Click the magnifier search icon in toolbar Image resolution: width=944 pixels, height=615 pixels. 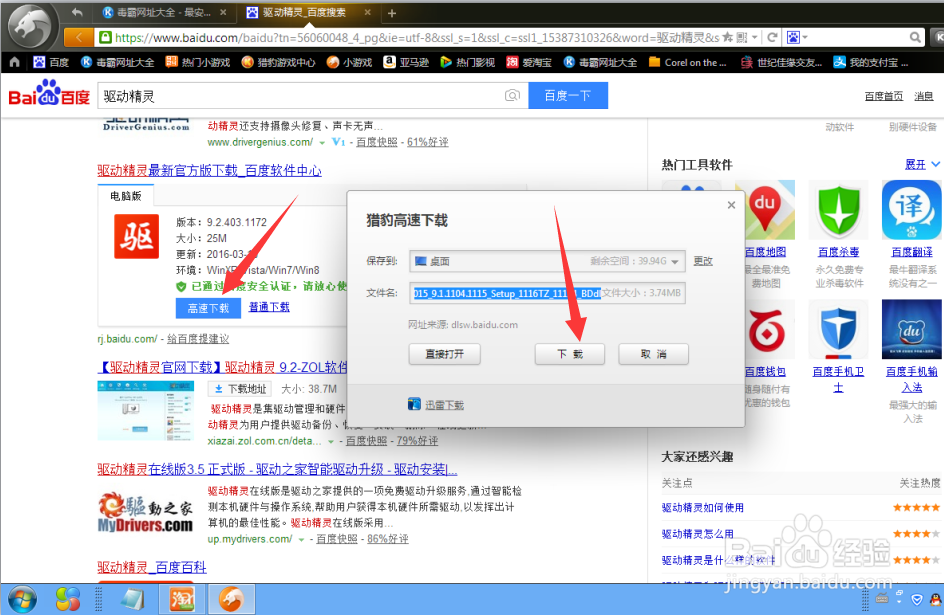[x=915, y=38]
